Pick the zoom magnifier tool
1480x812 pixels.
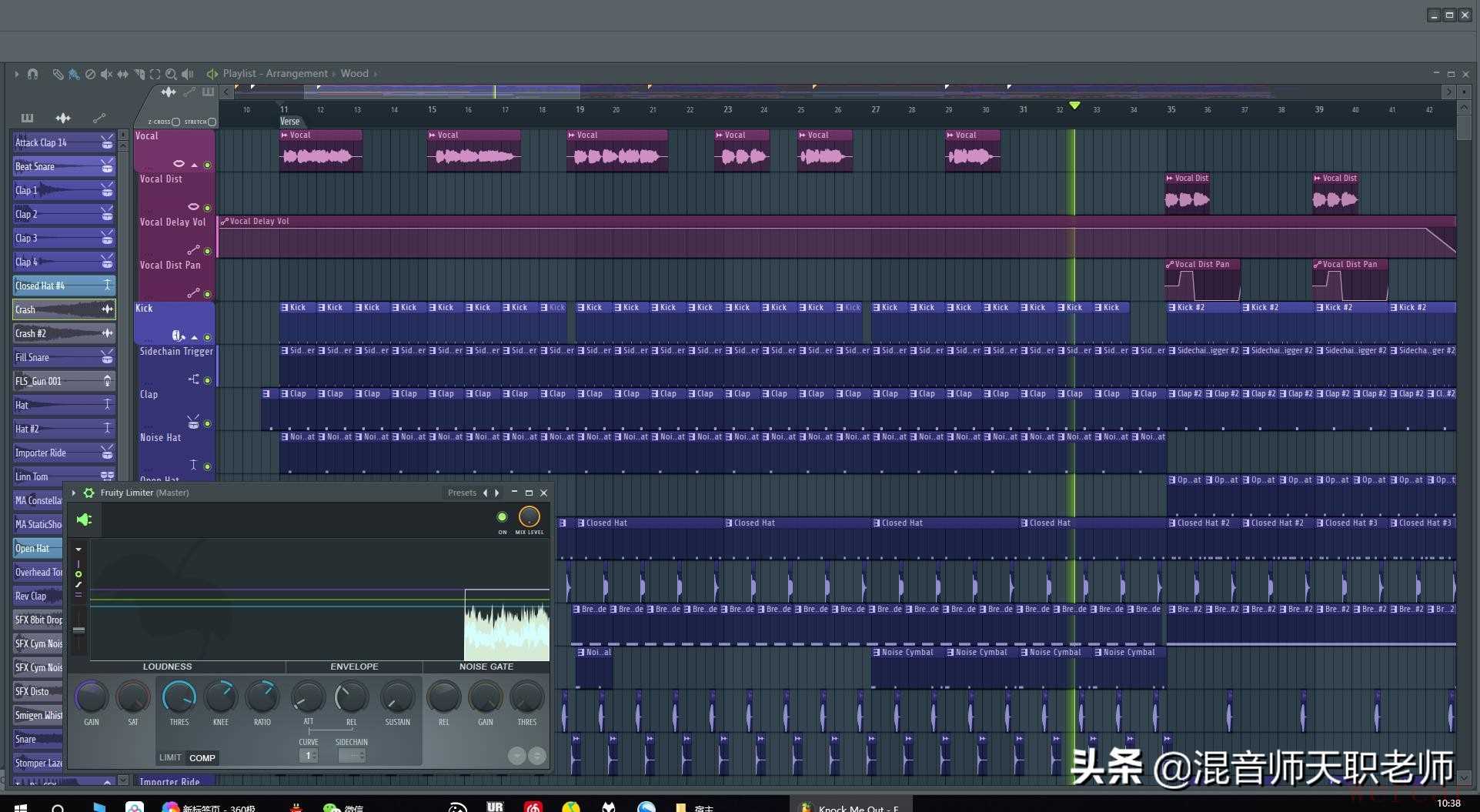click(x=171, y=74)
